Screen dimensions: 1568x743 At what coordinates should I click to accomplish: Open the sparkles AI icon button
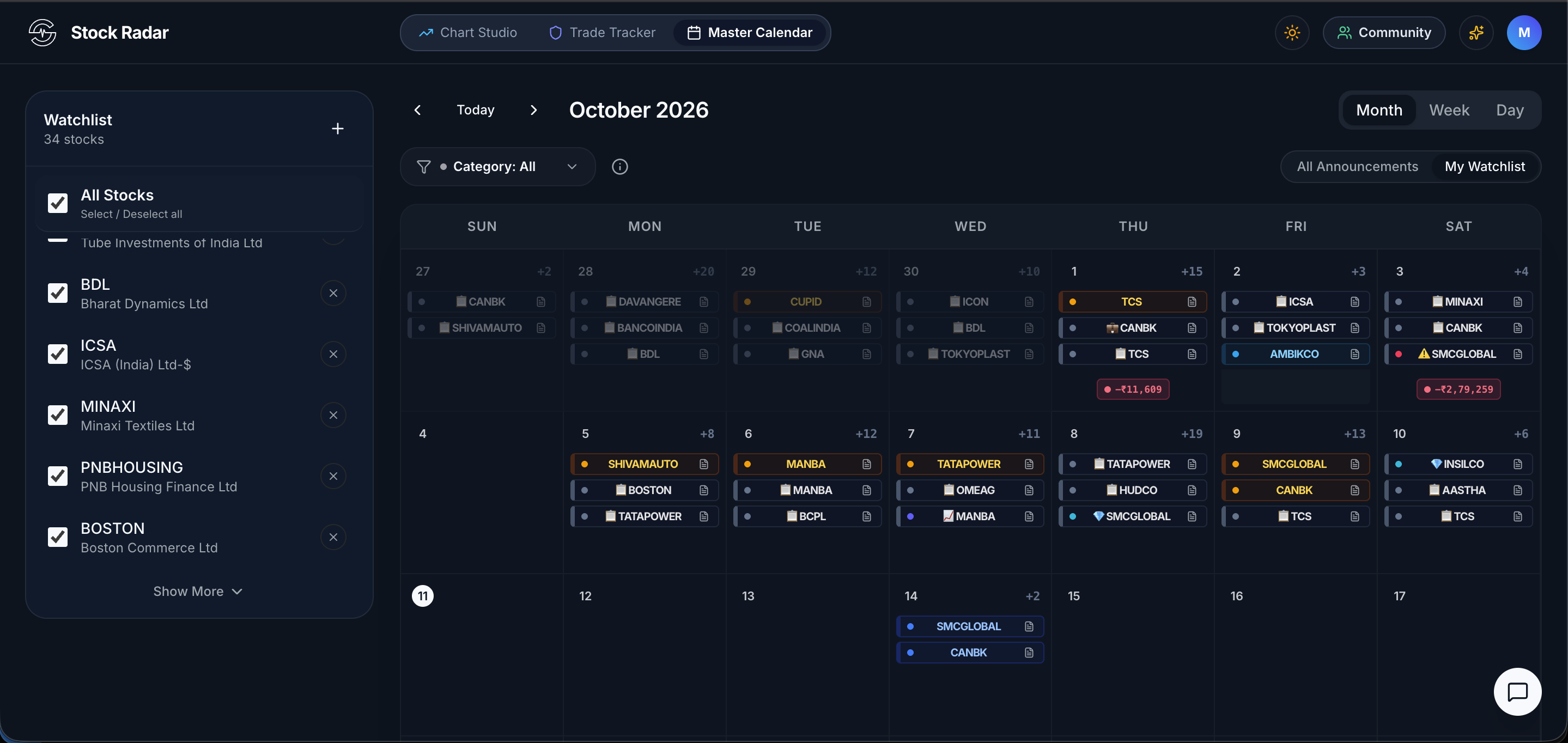pos(1476,32)
